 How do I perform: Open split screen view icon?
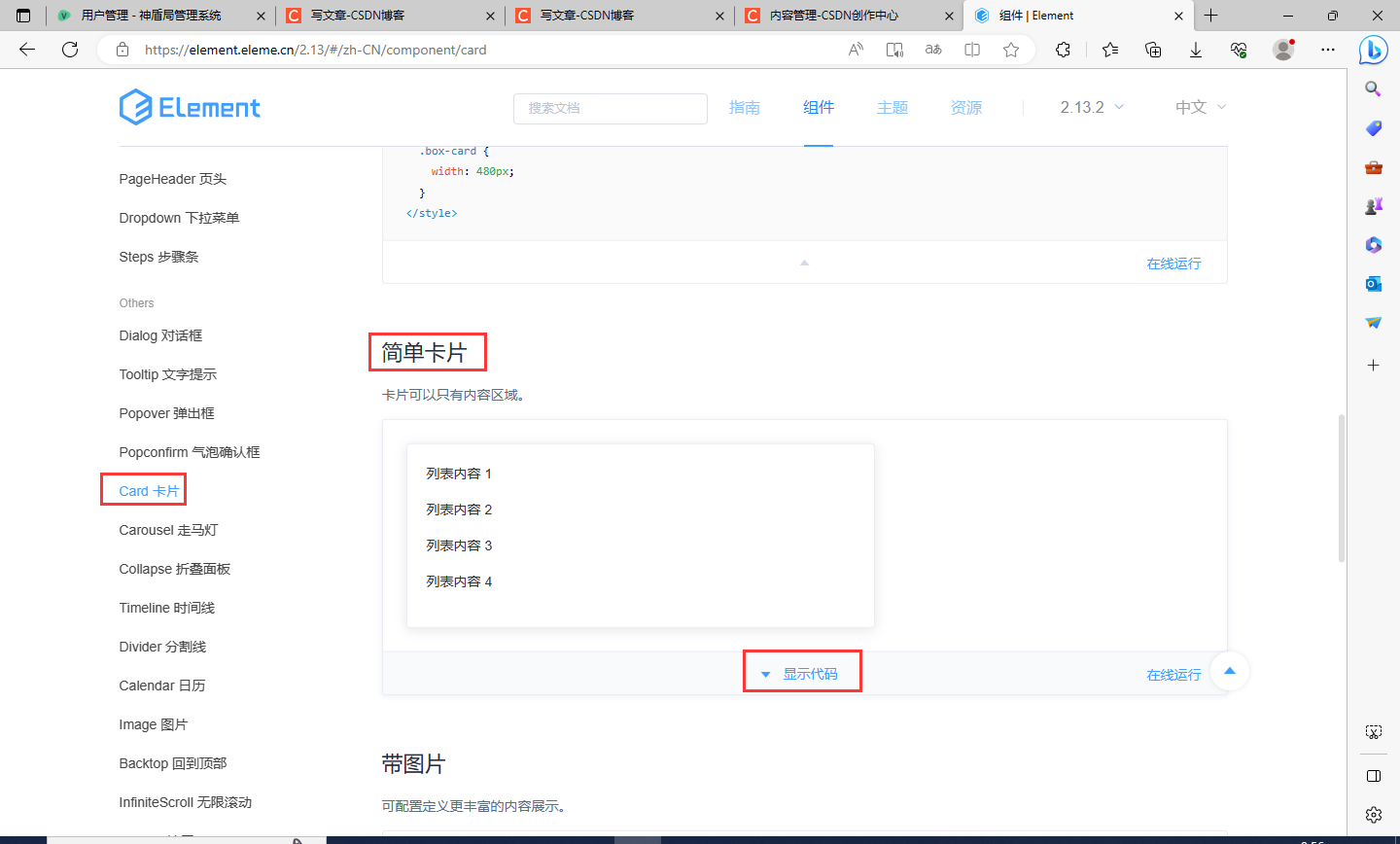972,50
